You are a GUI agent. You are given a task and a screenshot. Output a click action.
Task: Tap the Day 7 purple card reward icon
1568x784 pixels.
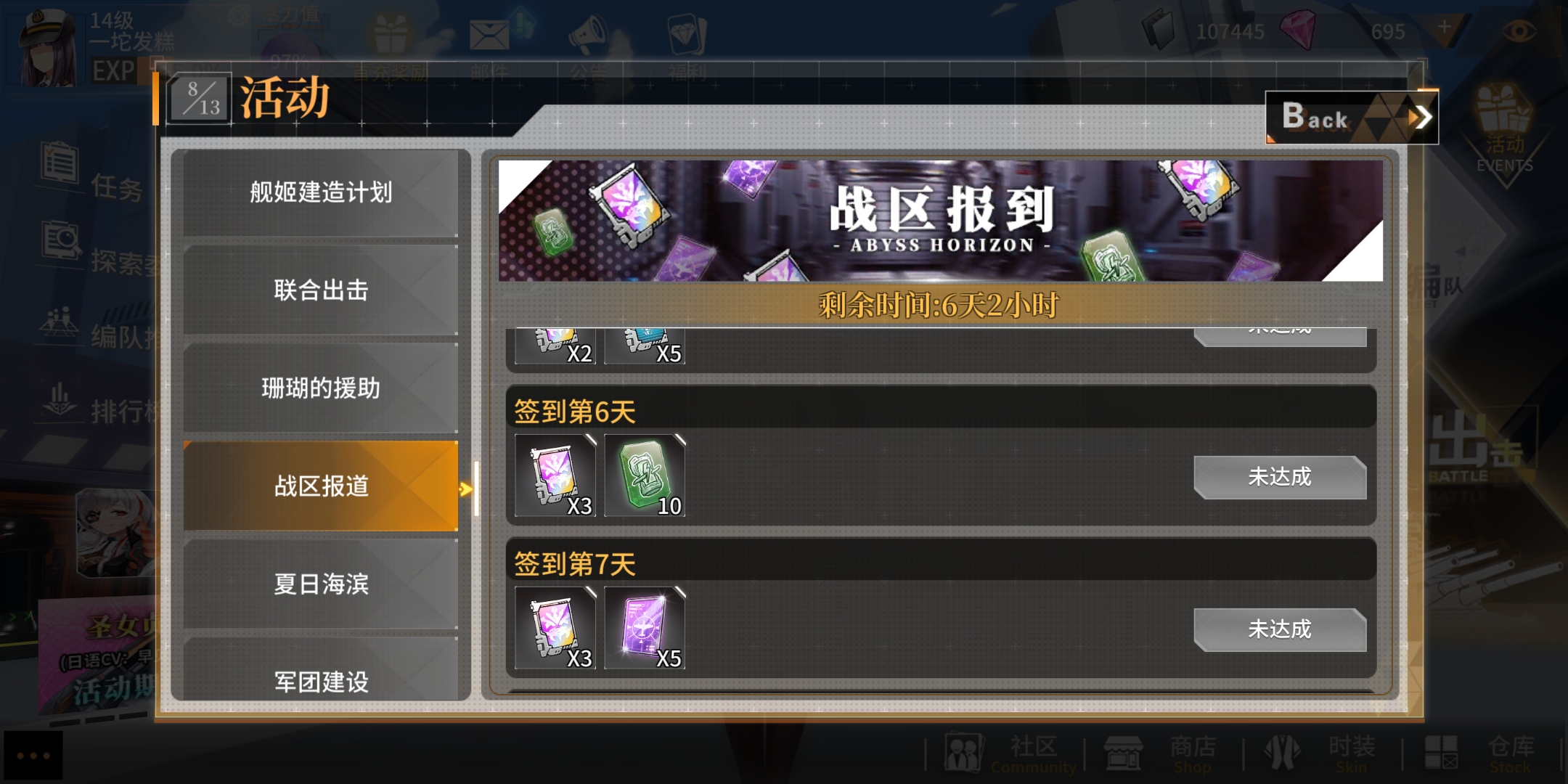[x=645, y=628]
